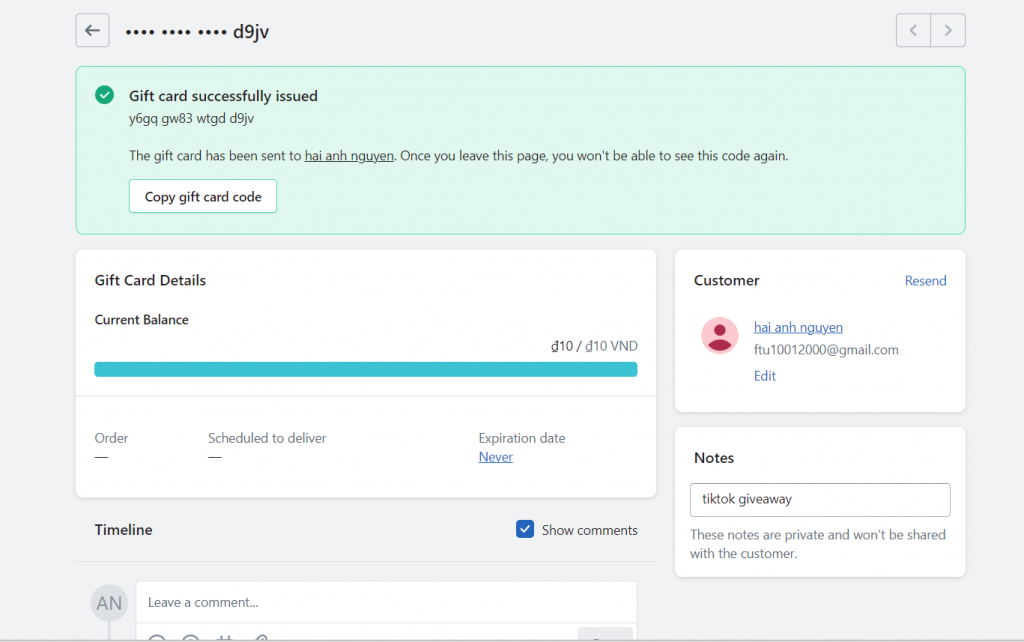This screenshot has width=1024, height=642.
Task: Click Edit under the customer email
Action: tap(764, 376)
